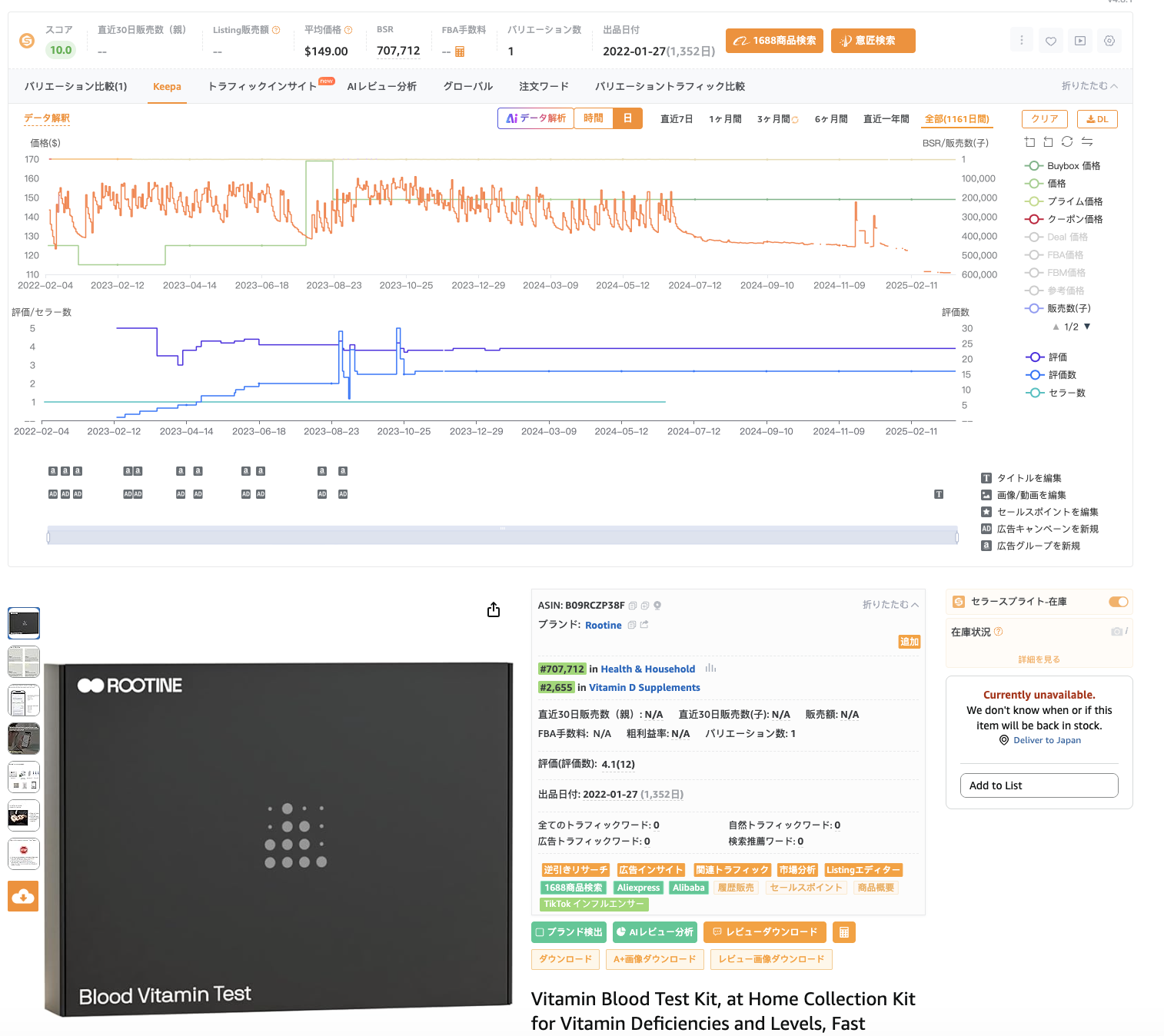
Task: Select the first product thumbnail image
Action: (x=24, y=623)
